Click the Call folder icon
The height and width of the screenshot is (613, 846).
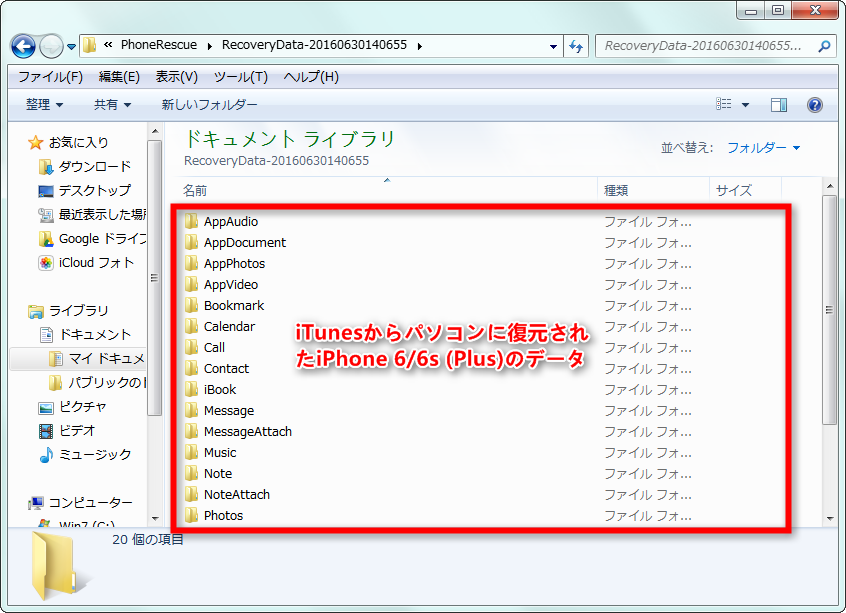point(192,348)
